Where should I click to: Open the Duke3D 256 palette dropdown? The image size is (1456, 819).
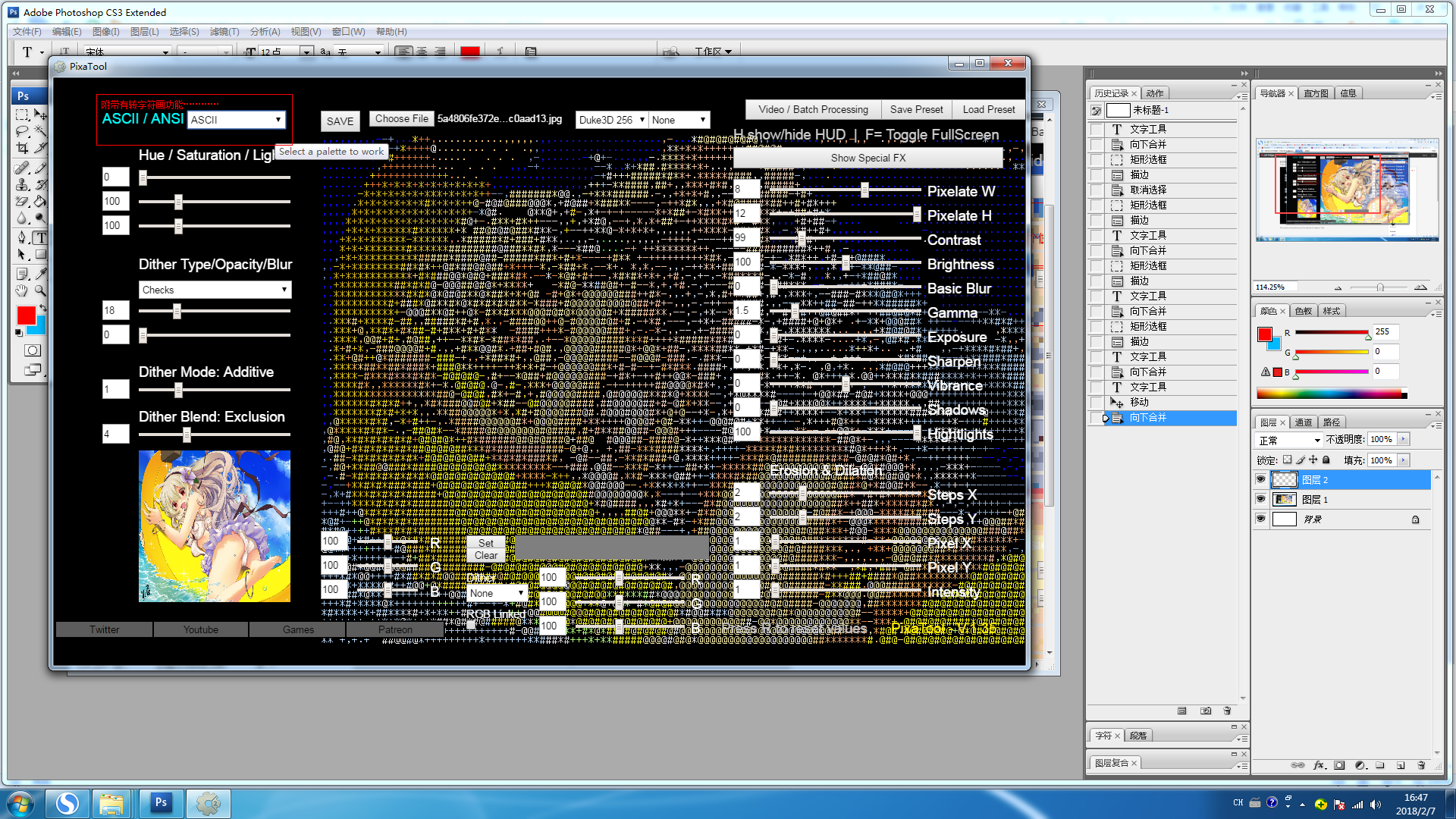611,120
